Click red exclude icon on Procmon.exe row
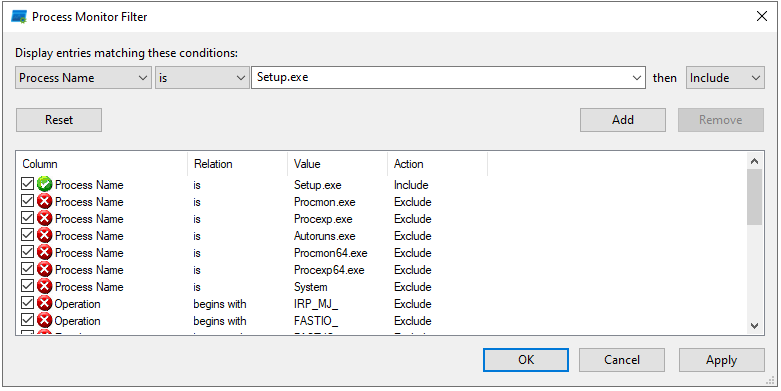781x391 pixels. tap(44, 202)
